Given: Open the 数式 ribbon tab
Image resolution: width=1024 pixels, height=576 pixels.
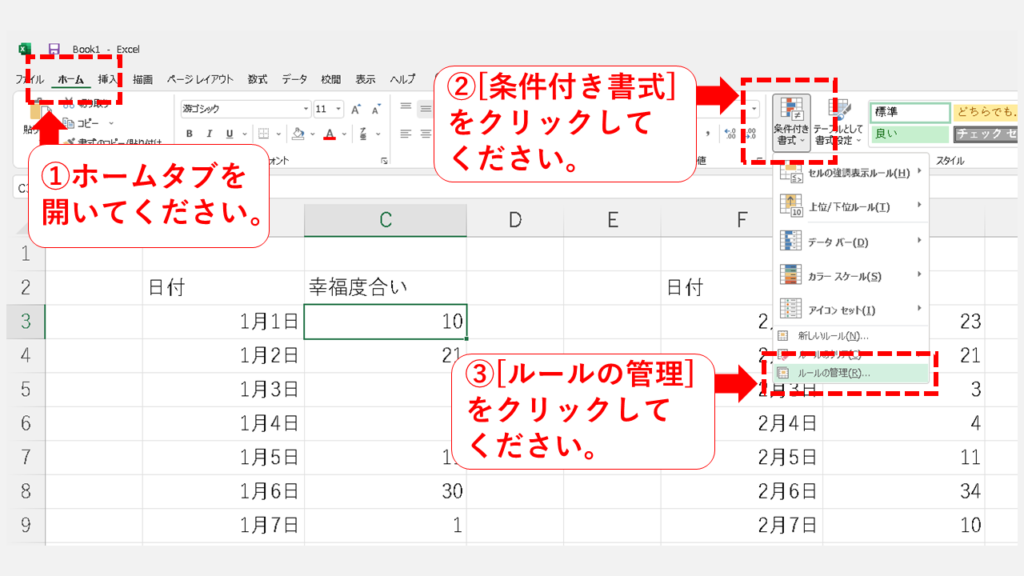Looking at the screenshot, I should 257,79.
